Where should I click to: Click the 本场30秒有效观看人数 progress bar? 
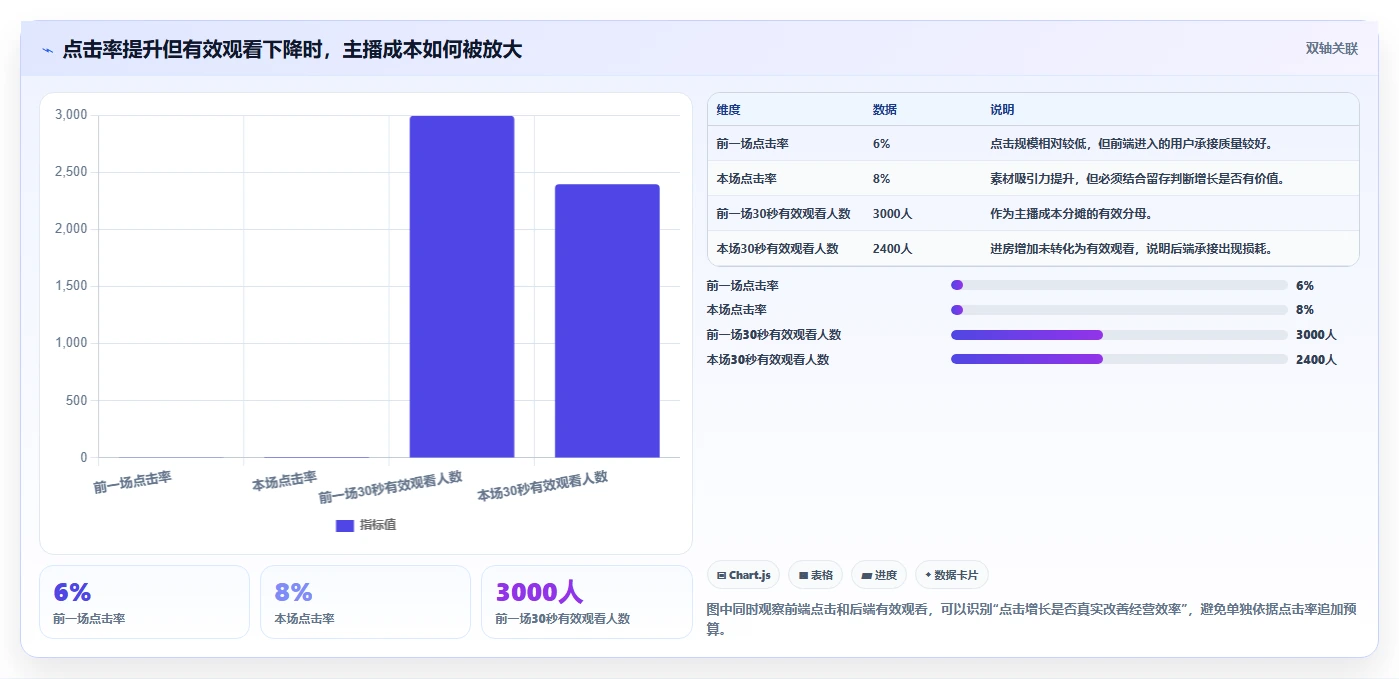[1119, 359]
